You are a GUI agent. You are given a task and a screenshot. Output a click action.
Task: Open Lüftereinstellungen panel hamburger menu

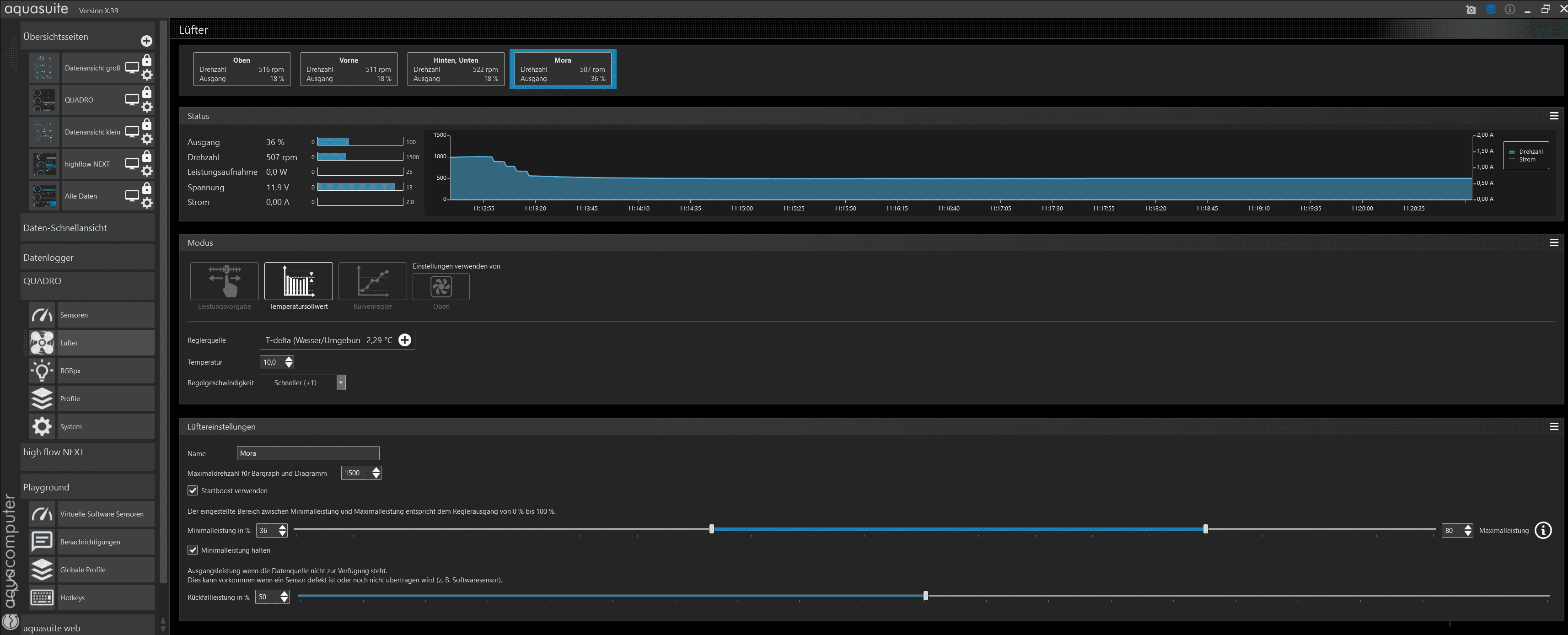1554,426
